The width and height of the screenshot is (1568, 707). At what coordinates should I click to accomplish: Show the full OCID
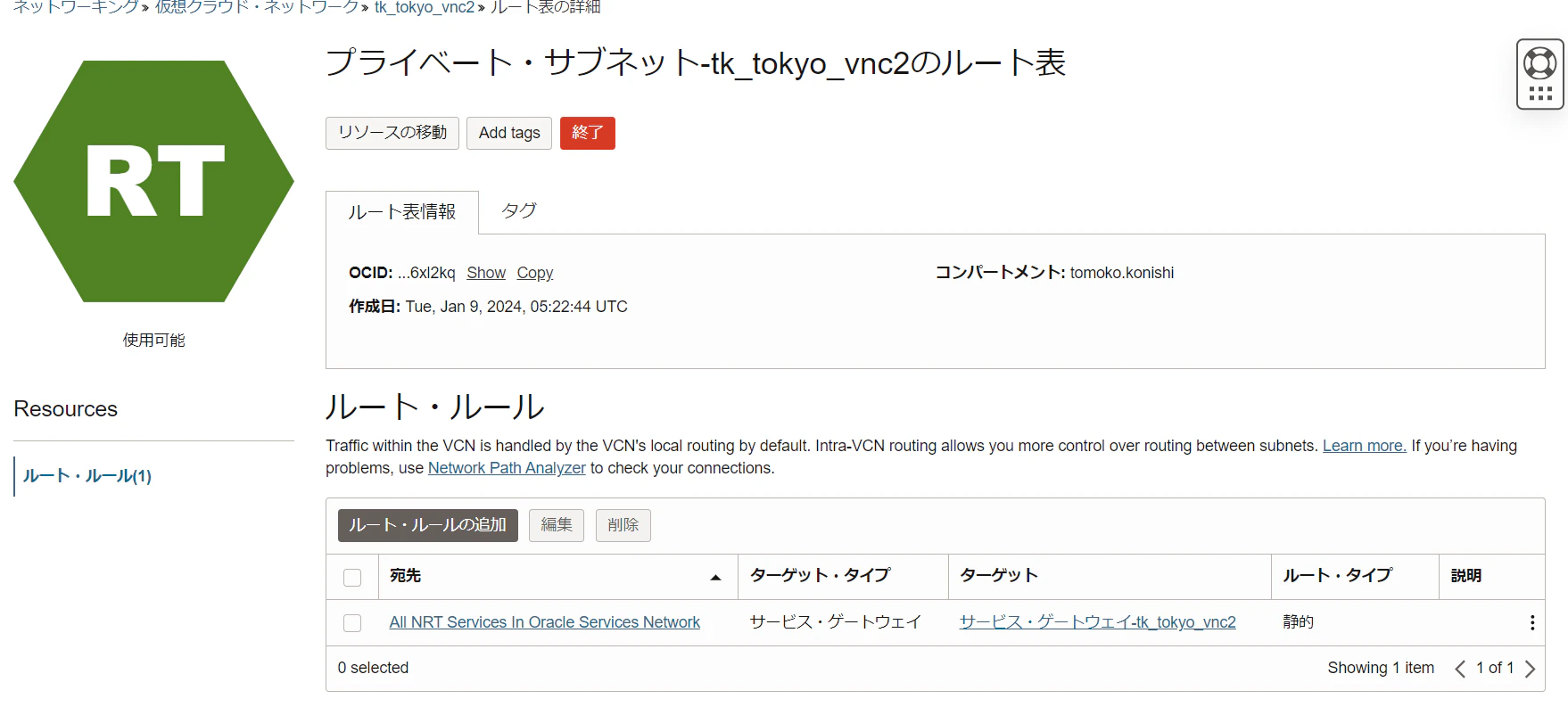(x=486, y=273)
